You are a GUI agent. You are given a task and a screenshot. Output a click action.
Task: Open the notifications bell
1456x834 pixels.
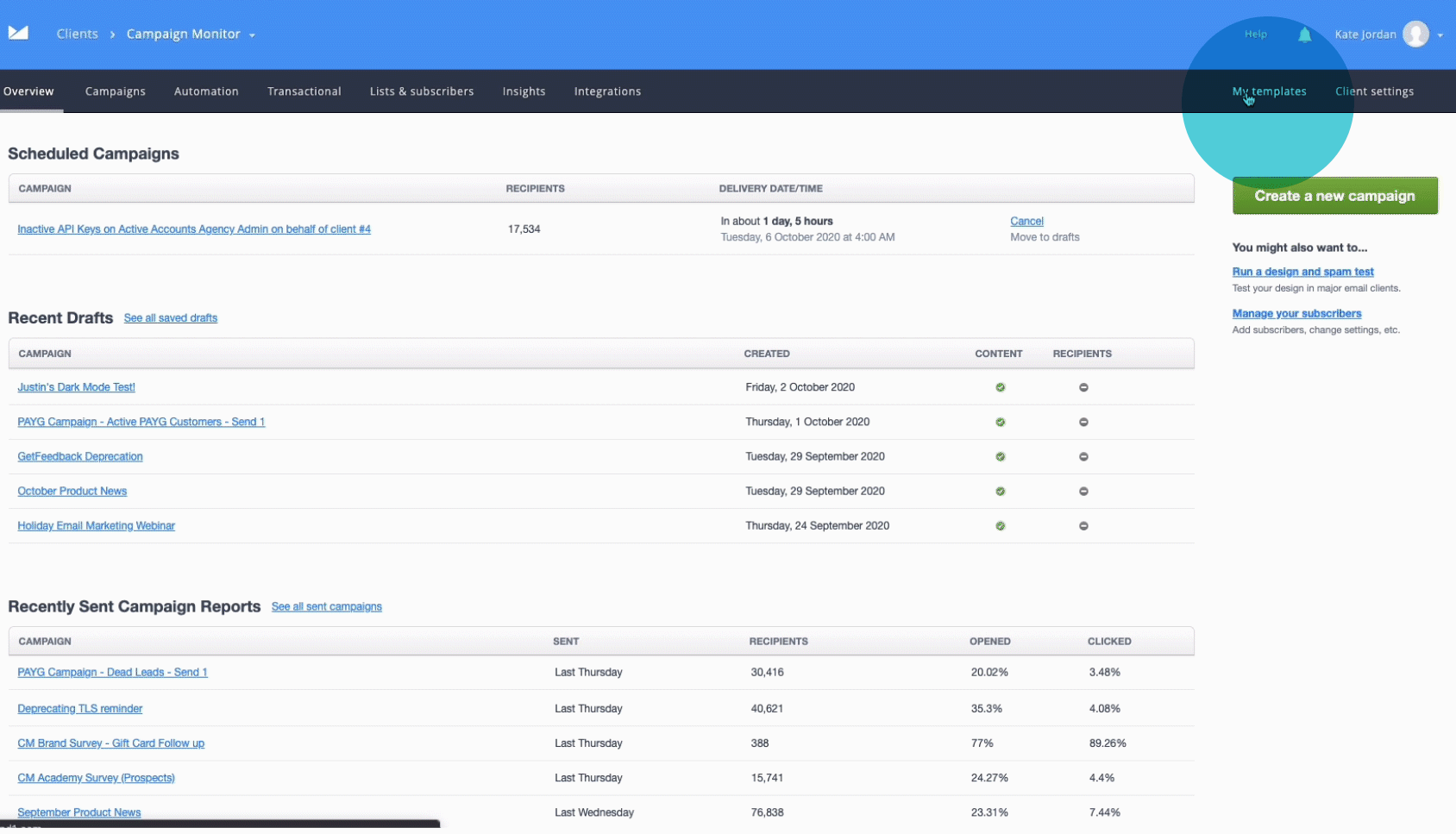(1304, 34)
